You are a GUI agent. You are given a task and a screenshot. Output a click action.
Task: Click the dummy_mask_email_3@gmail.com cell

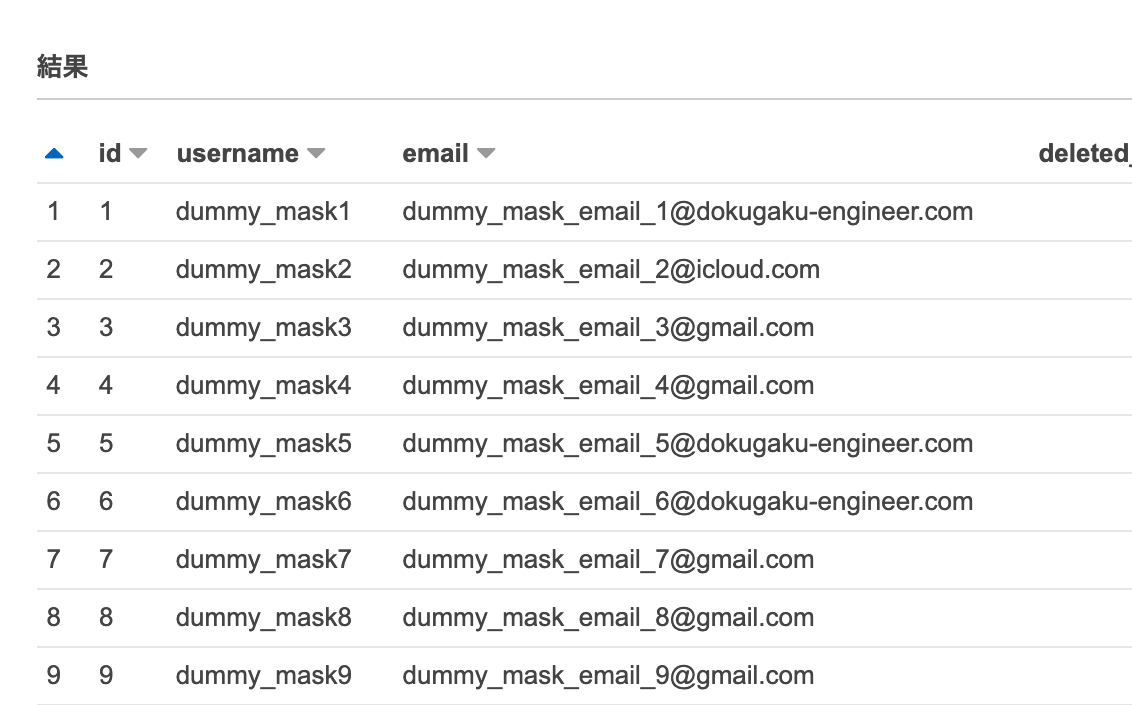[608, 328]
